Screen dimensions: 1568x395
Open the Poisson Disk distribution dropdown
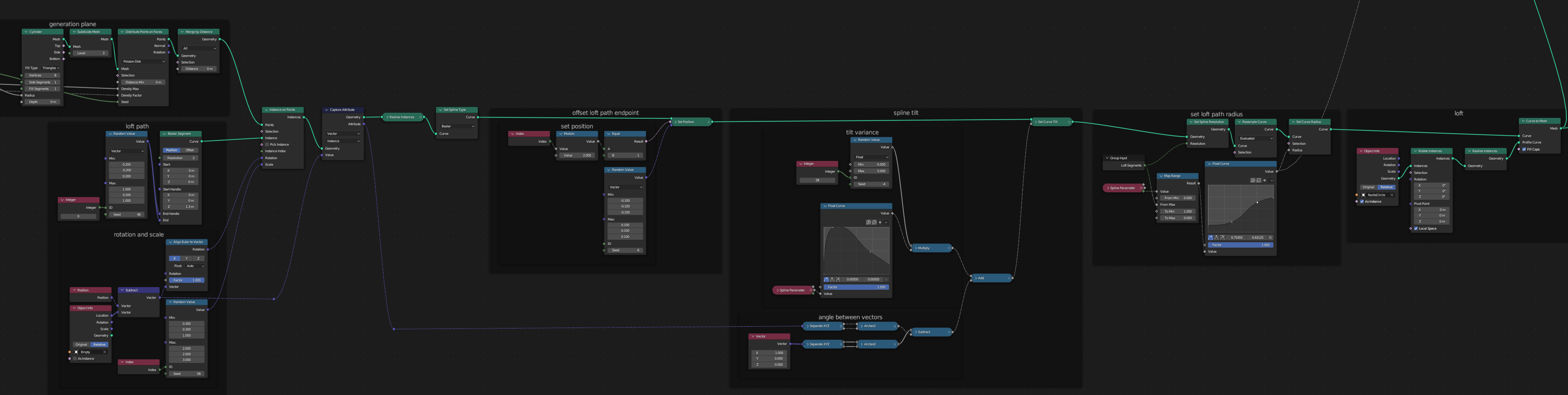[x=143, y=62]
